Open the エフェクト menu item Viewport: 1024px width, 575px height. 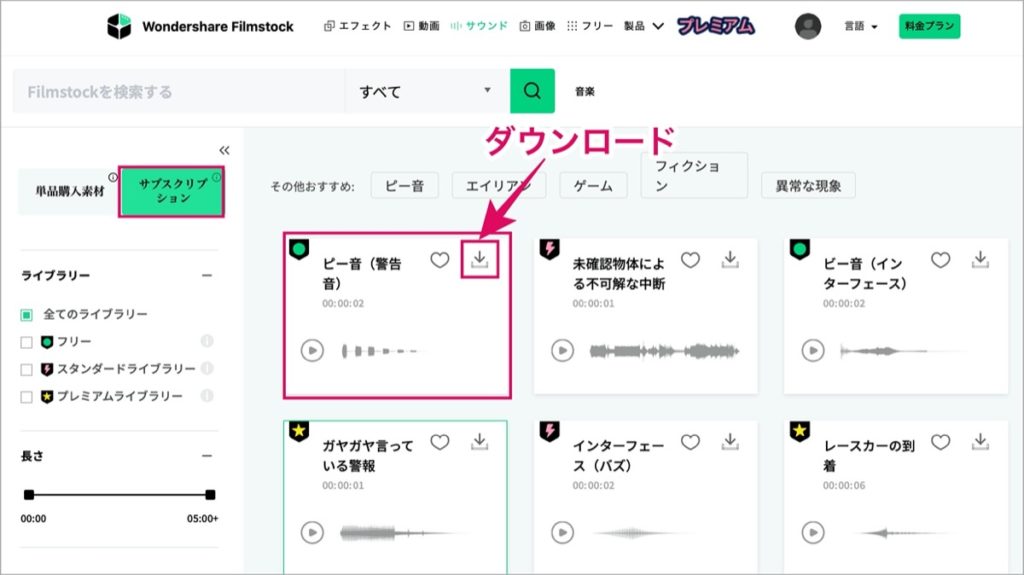point(357,26)
